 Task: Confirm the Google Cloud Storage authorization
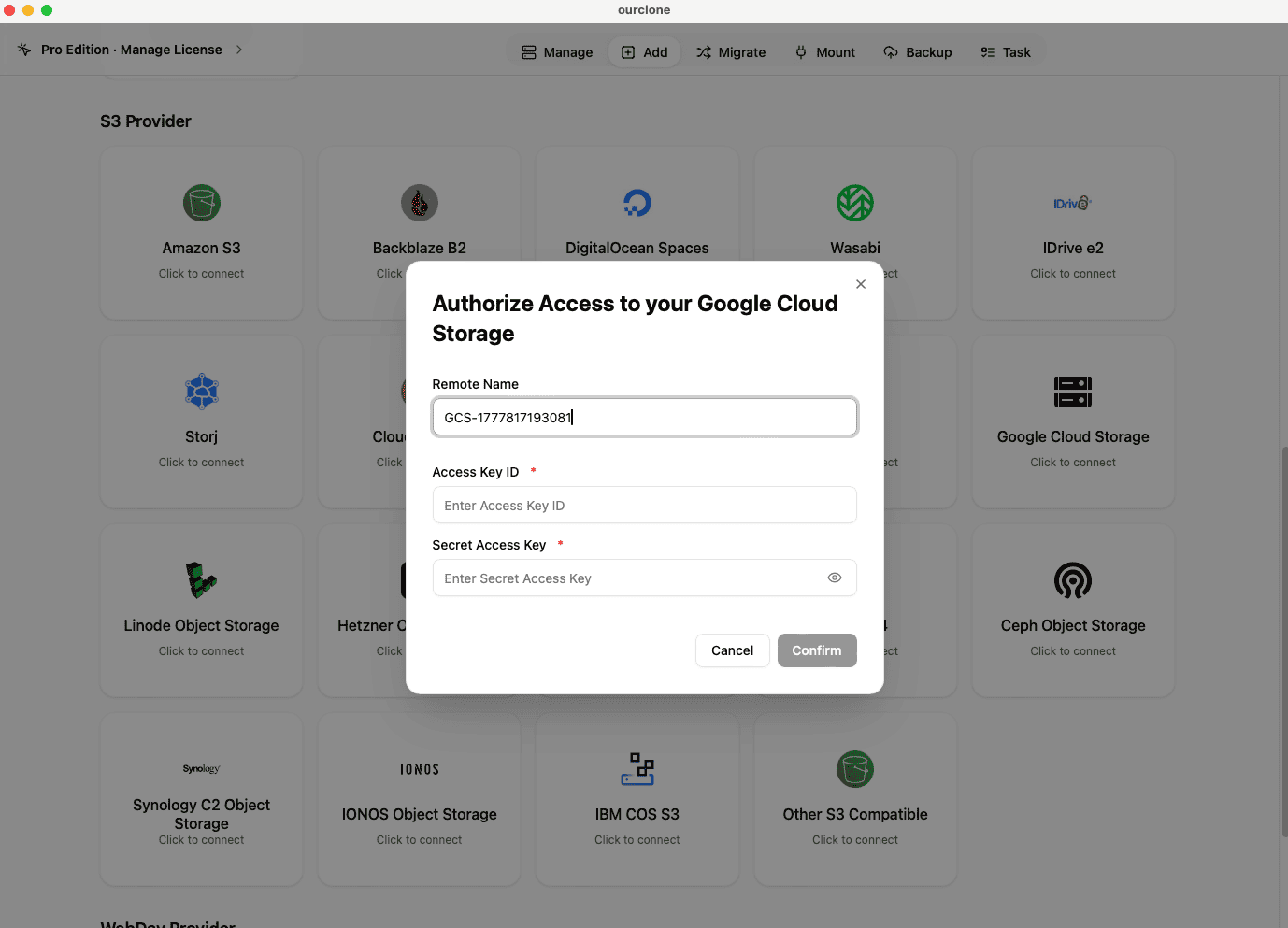pyautogui.click(x=817, y=650)
